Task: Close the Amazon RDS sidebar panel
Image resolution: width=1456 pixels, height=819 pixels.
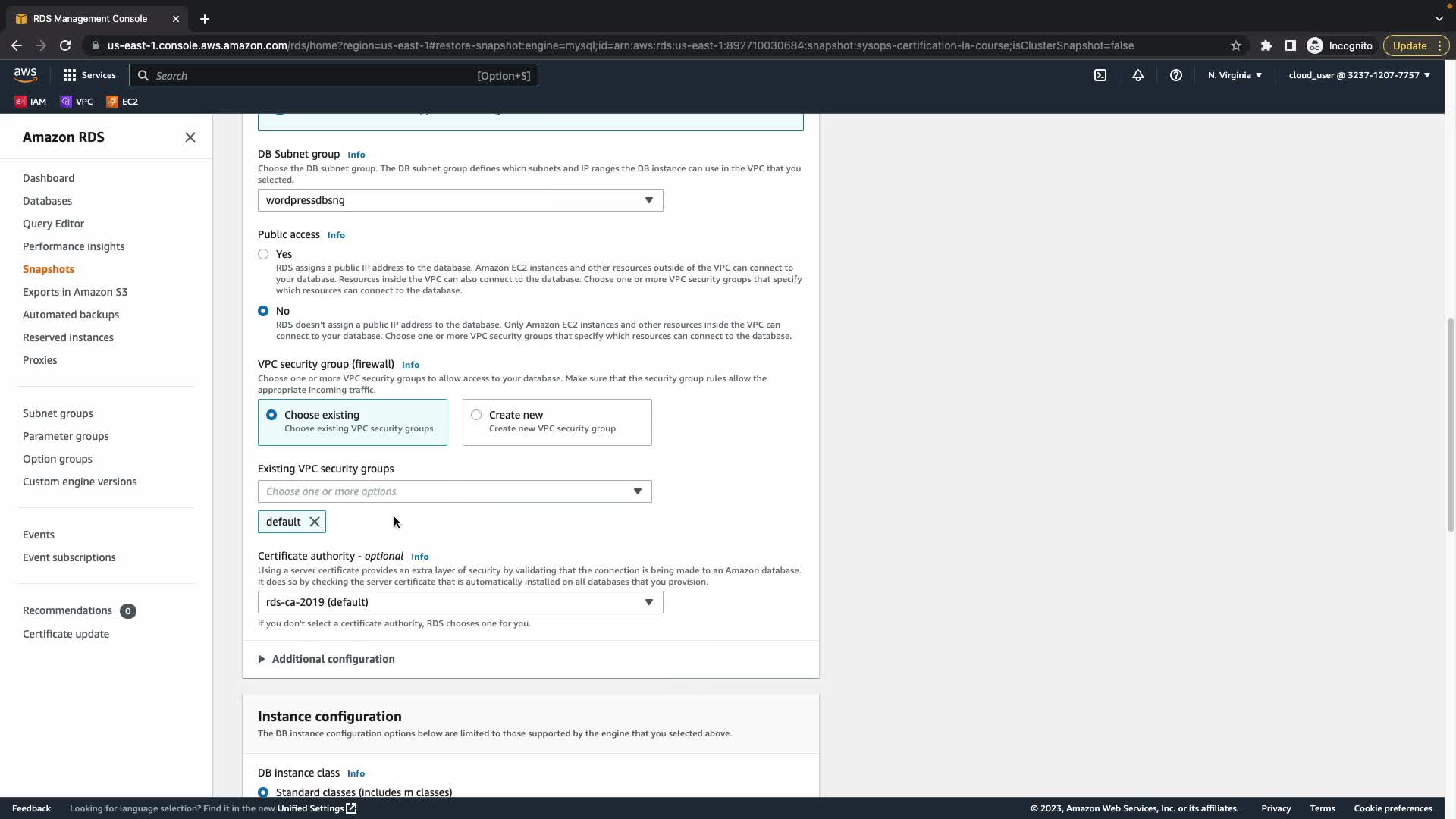Action: coord(190,137)
